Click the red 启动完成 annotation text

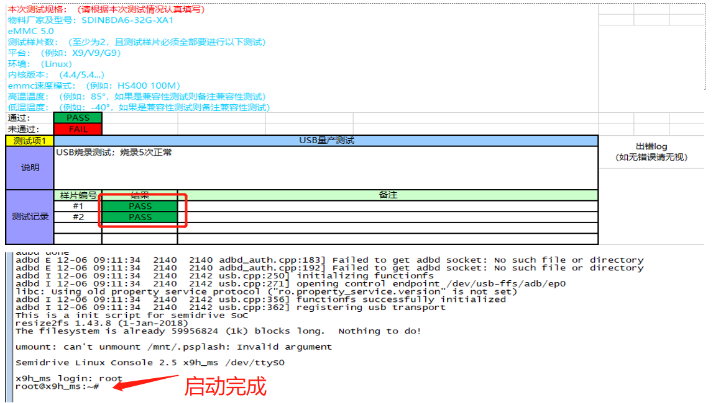click(223, 386)
